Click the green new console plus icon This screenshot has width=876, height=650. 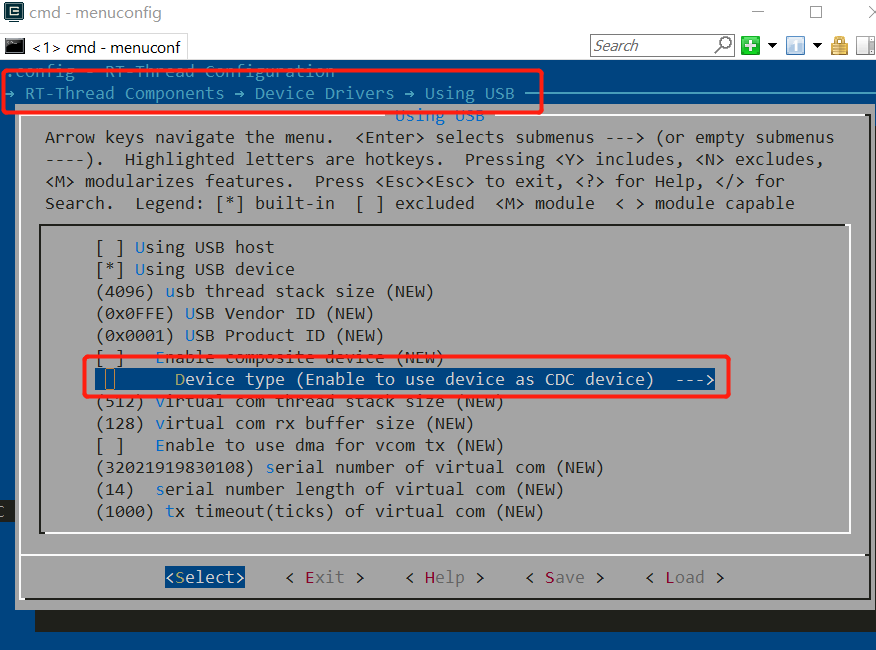coord(750,46)
